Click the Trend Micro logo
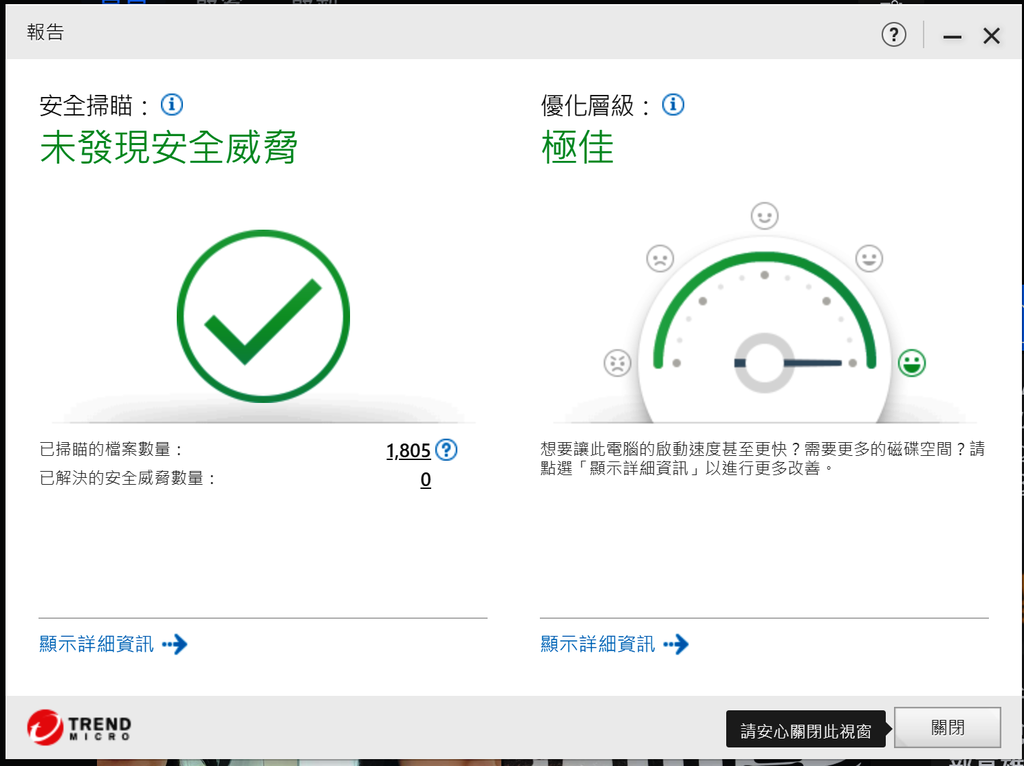Image resolution: width=1024 pixels, height=766 pixels. click(x=79, y=727)
